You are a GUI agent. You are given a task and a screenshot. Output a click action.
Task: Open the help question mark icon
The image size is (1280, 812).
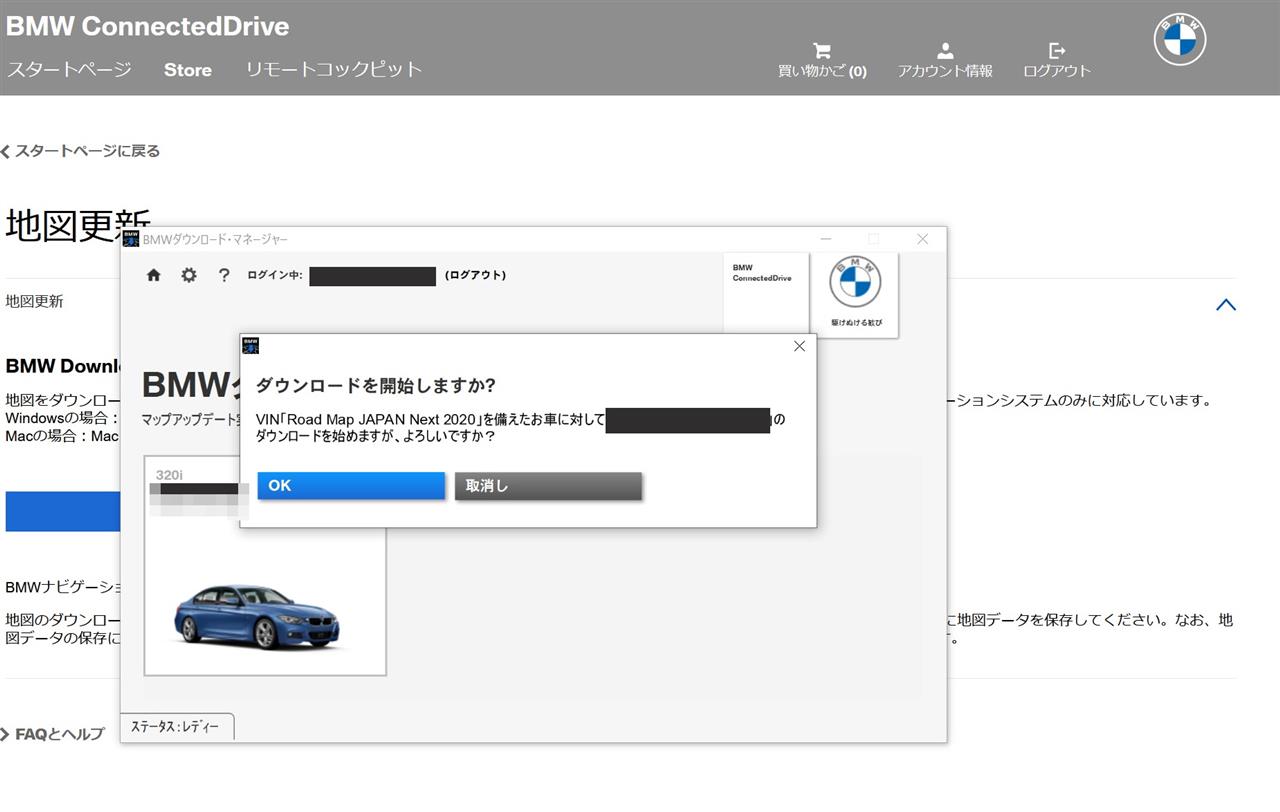click(224, 275)
